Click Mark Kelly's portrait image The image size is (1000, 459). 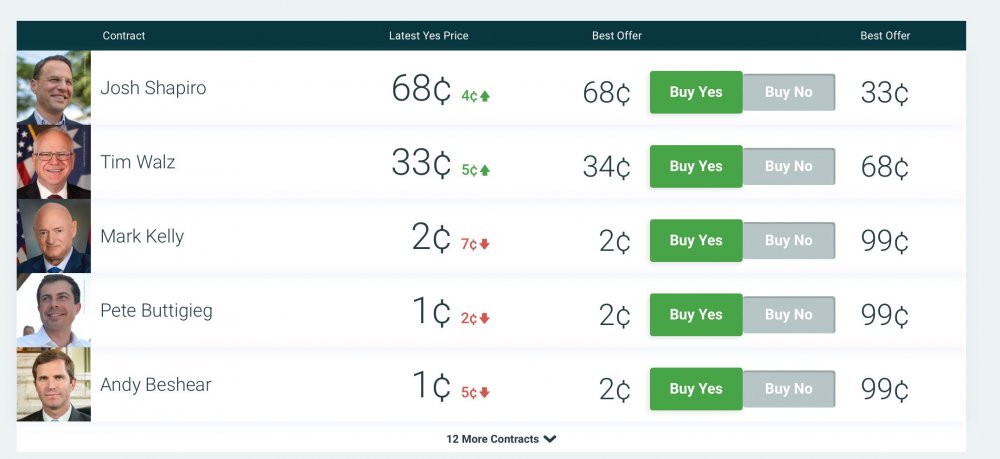(54, 236)
